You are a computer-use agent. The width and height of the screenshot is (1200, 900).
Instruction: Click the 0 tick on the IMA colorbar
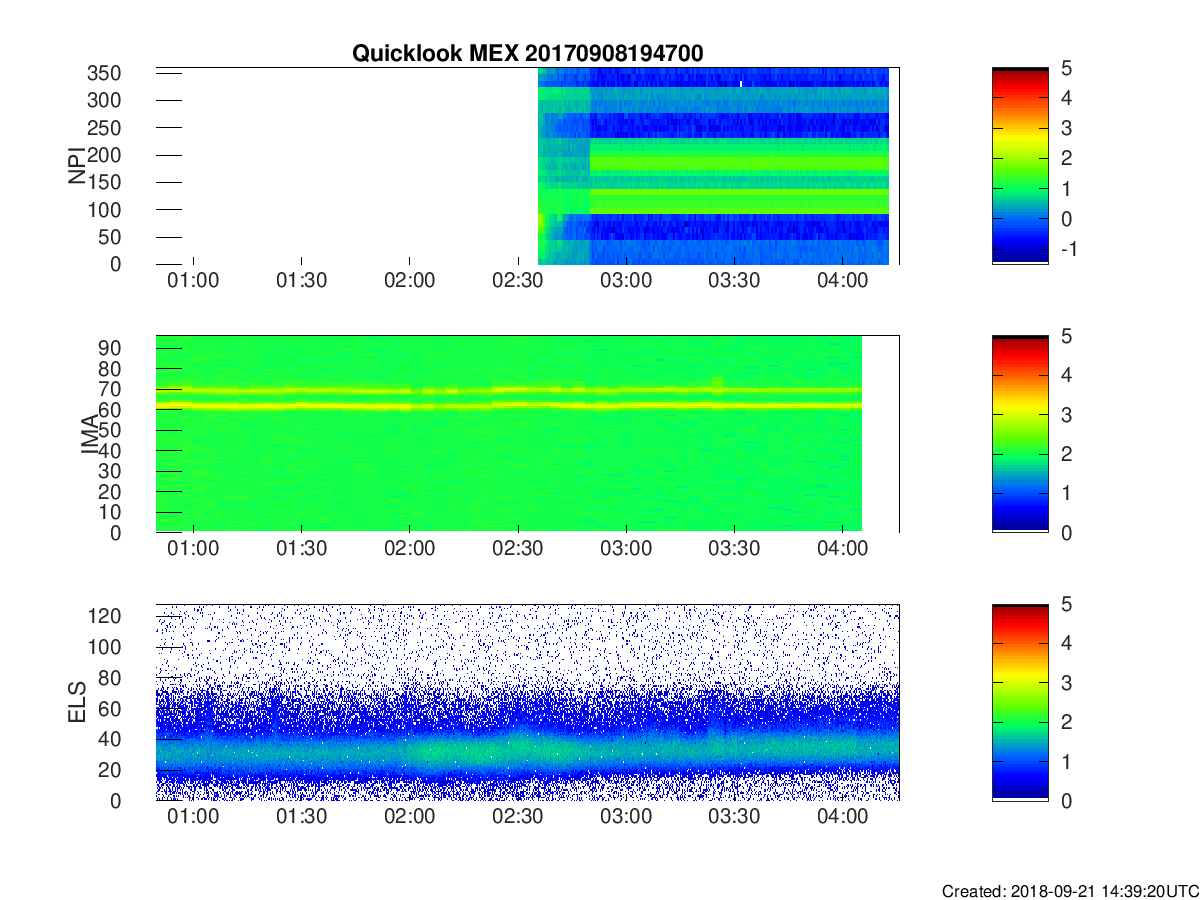tap(1067, 532)
